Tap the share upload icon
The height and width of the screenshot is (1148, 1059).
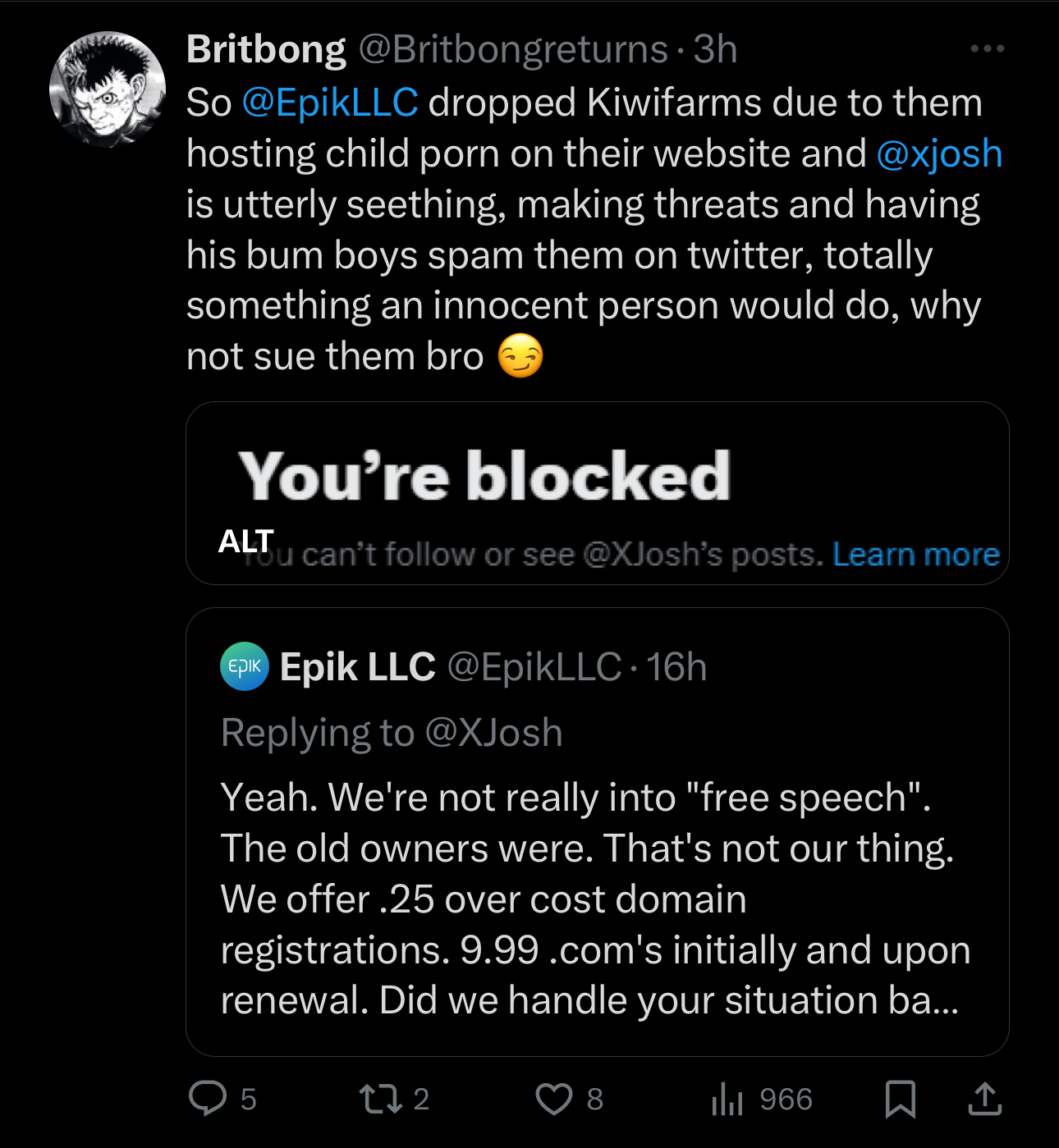point(984,1098)
